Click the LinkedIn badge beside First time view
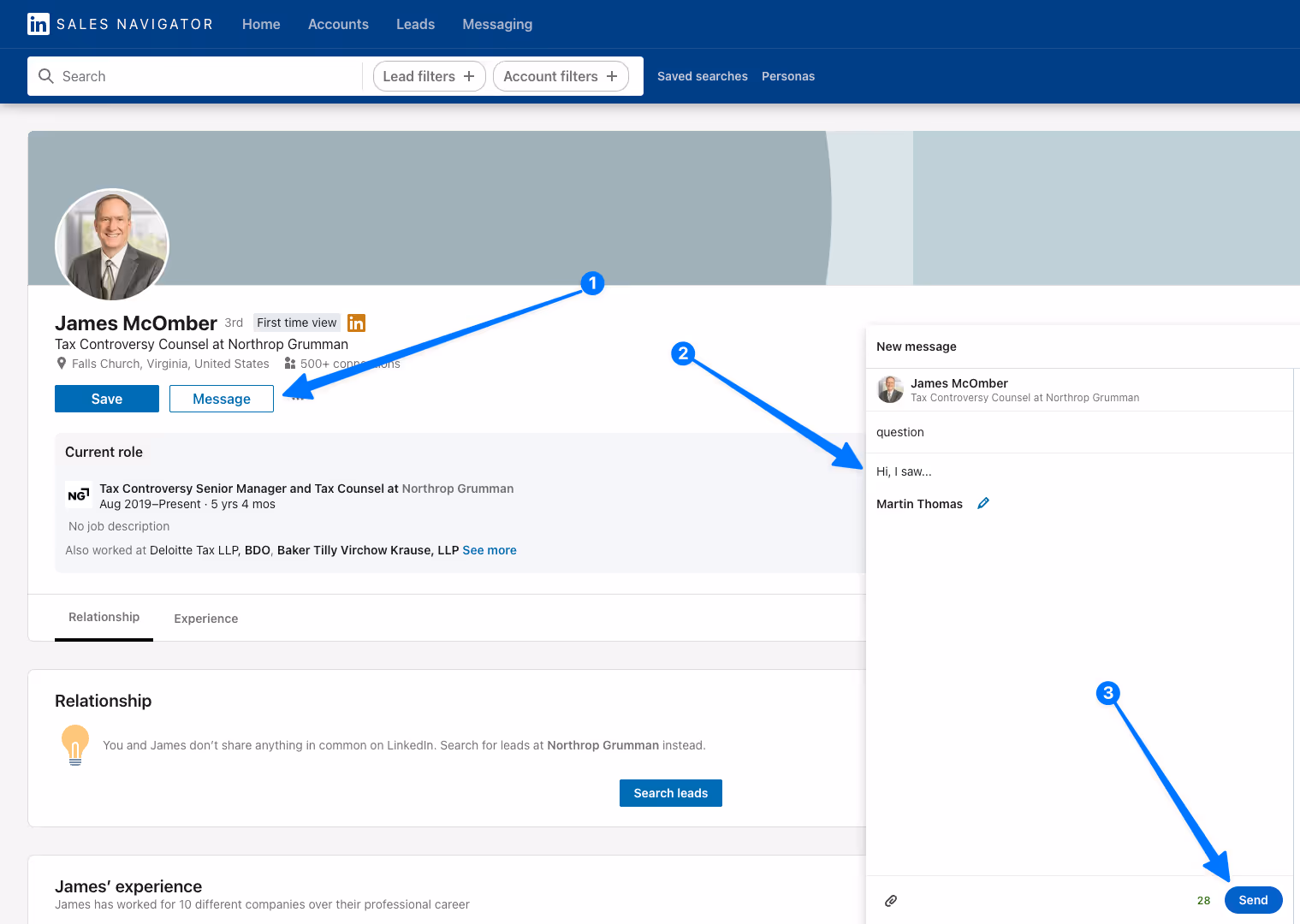1300x924 pixels. 357,323
